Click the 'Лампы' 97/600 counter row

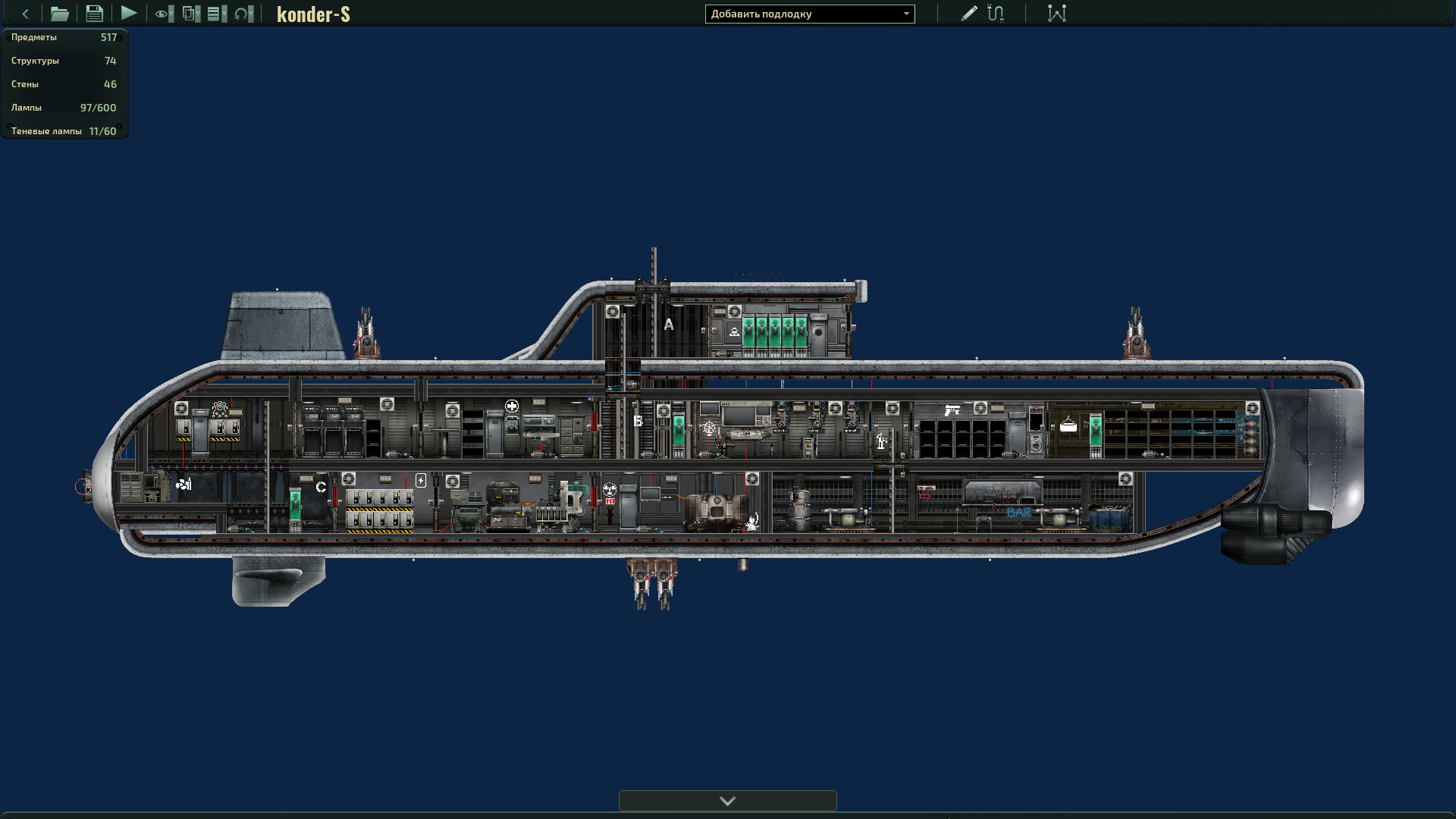pos(64,108)
